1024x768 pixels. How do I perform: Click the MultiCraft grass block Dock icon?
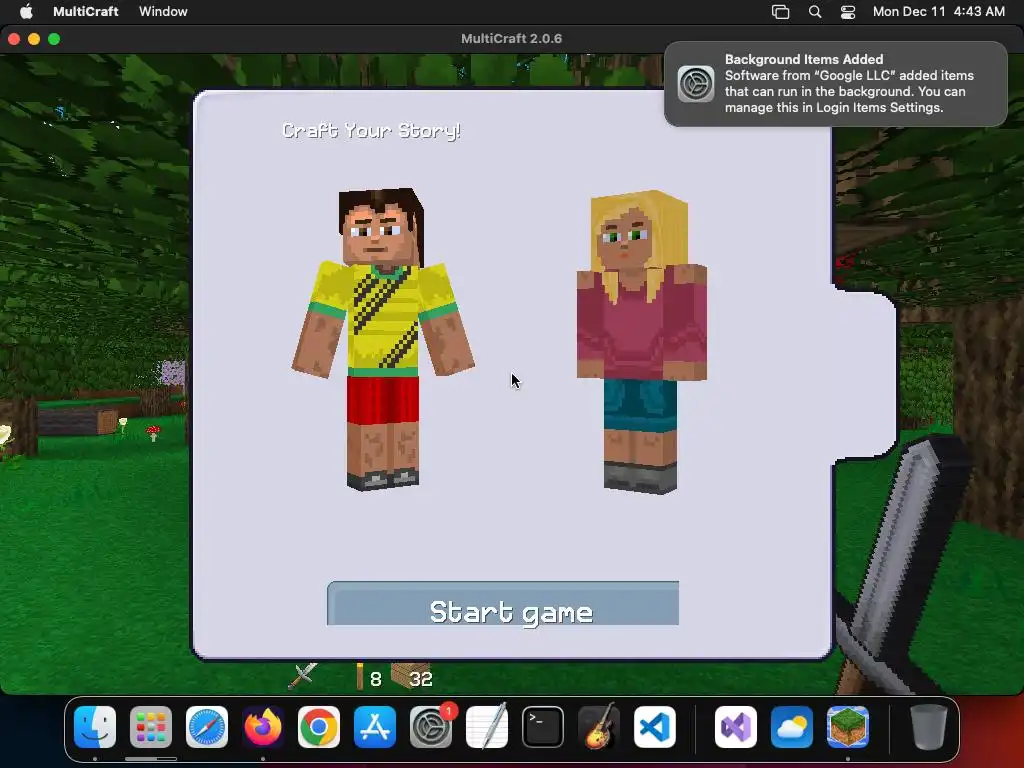coord(848,727)
